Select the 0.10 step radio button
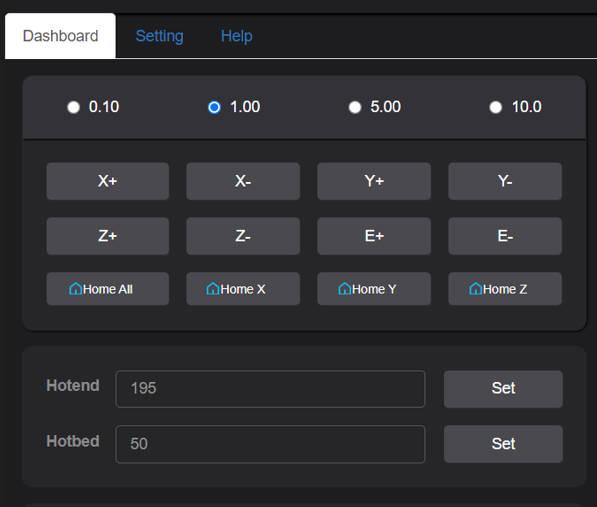597x507 pixels. coord(73,107)
